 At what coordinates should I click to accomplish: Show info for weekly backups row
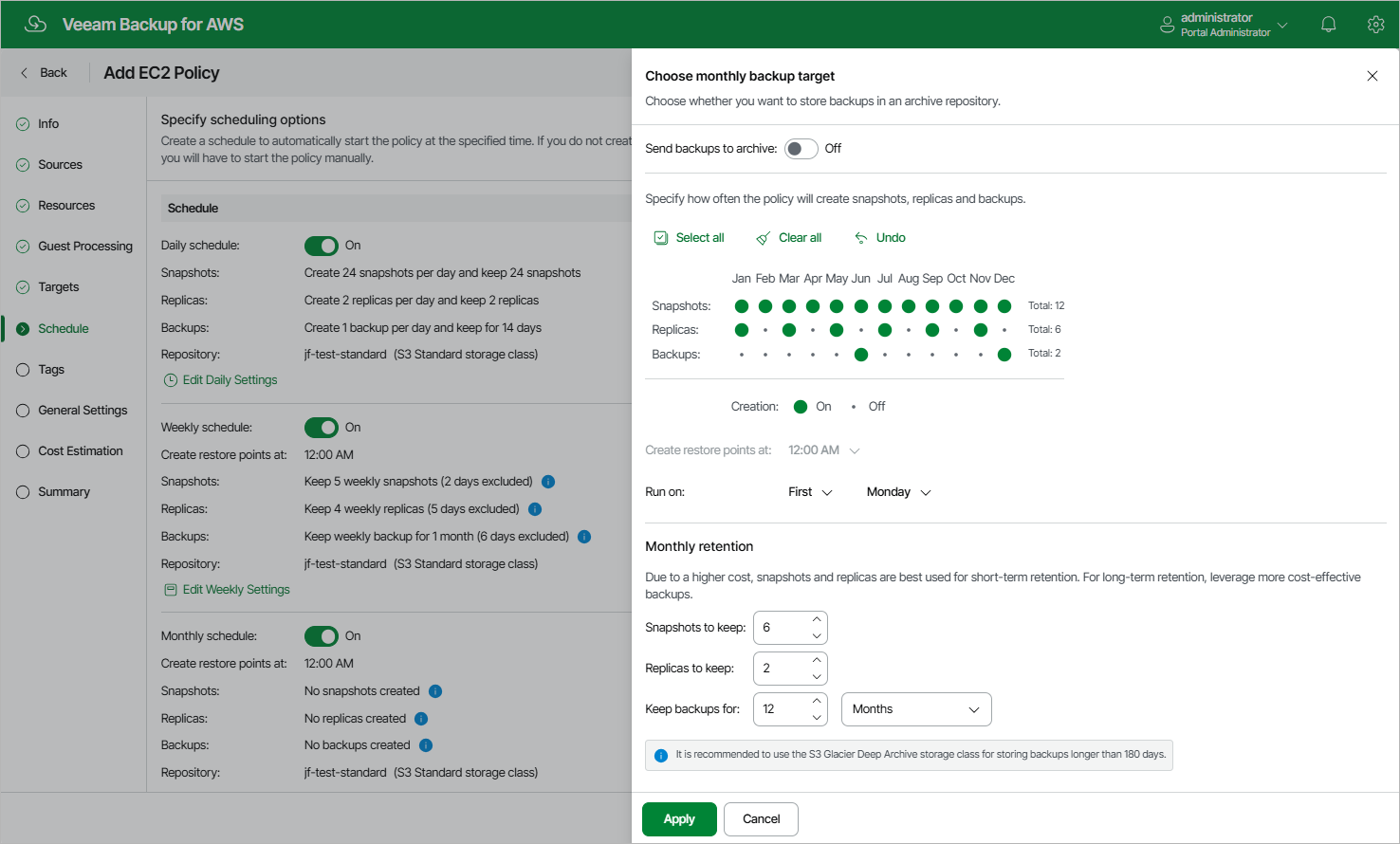pyautogui.click(x=584, y=537)
